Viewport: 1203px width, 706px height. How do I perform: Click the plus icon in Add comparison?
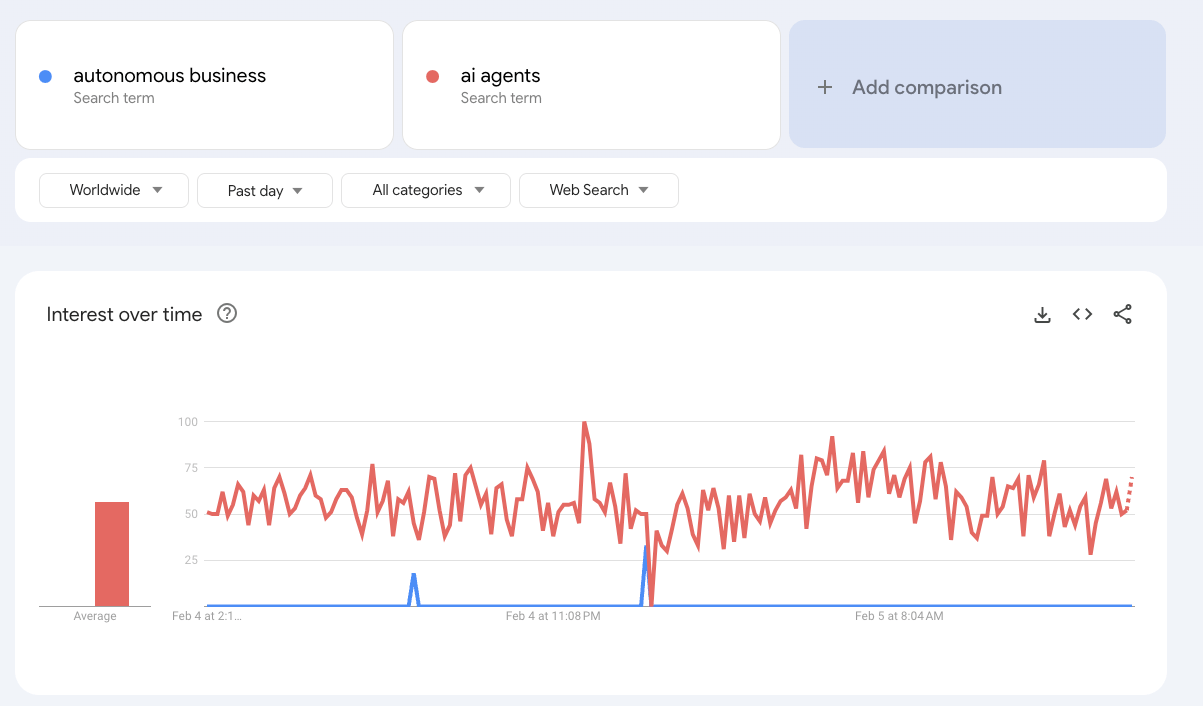tap(825, 87)
